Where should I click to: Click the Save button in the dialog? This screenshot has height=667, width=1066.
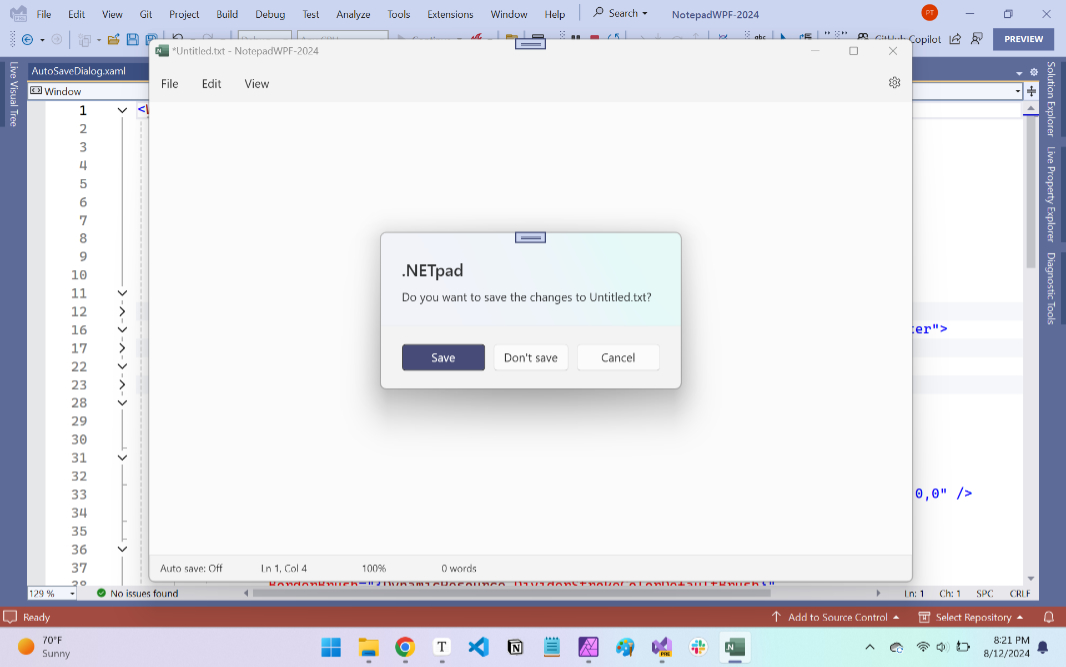point(443,358)
